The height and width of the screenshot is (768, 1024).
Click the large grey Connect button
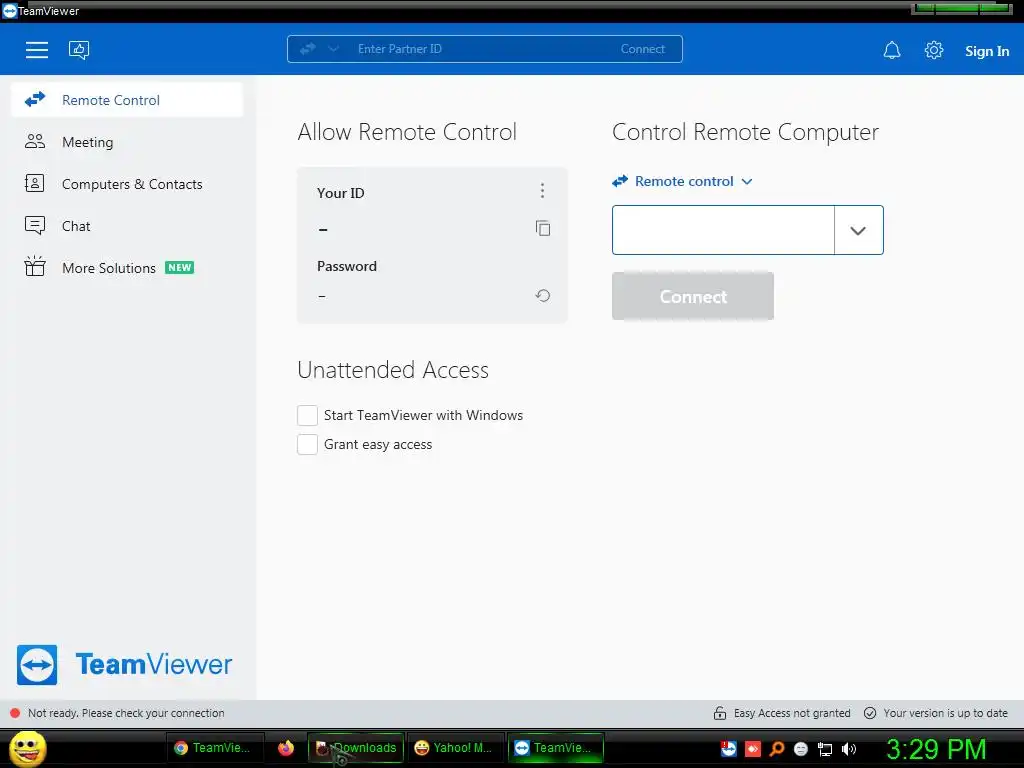pos(693,296)
